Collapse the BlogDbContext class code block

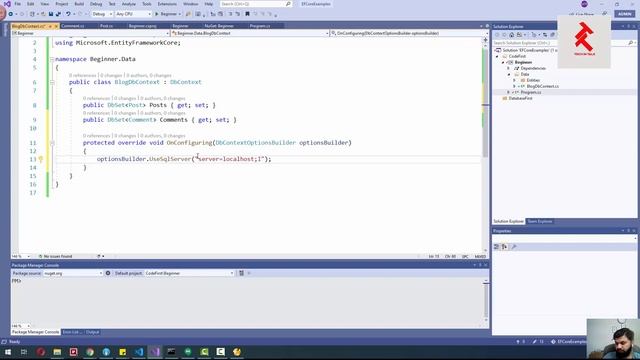tap(52, 82)
